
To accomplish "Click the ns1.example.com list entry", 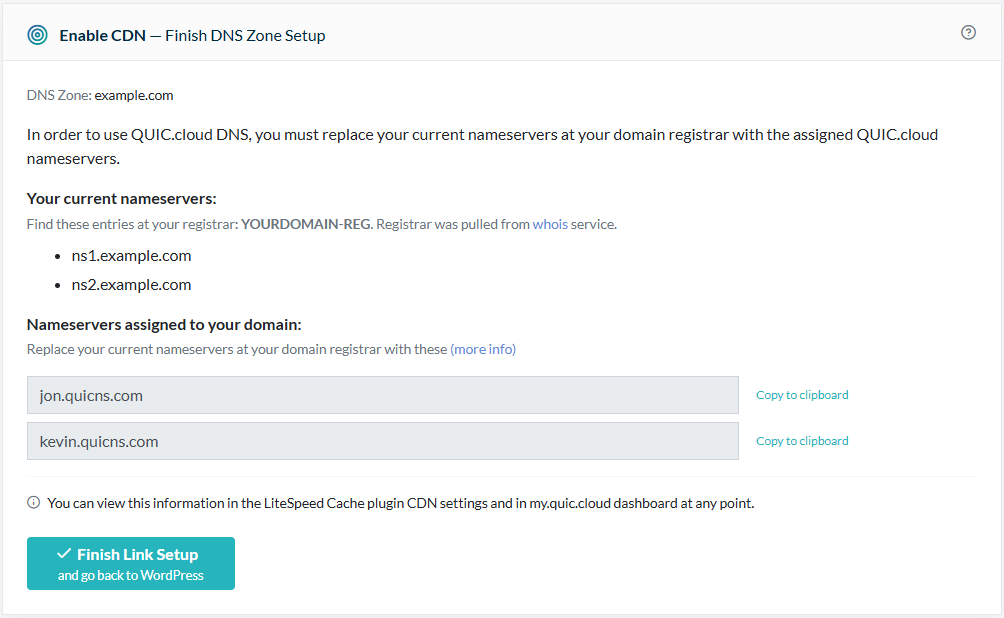I will tap(131, 255).
